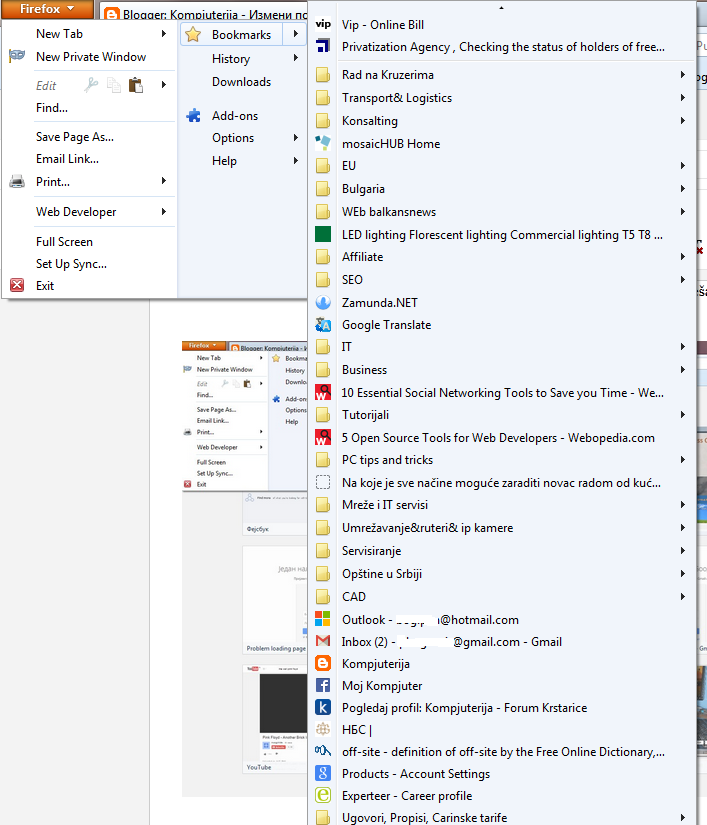Expand the Options submenu arrow

296,137
